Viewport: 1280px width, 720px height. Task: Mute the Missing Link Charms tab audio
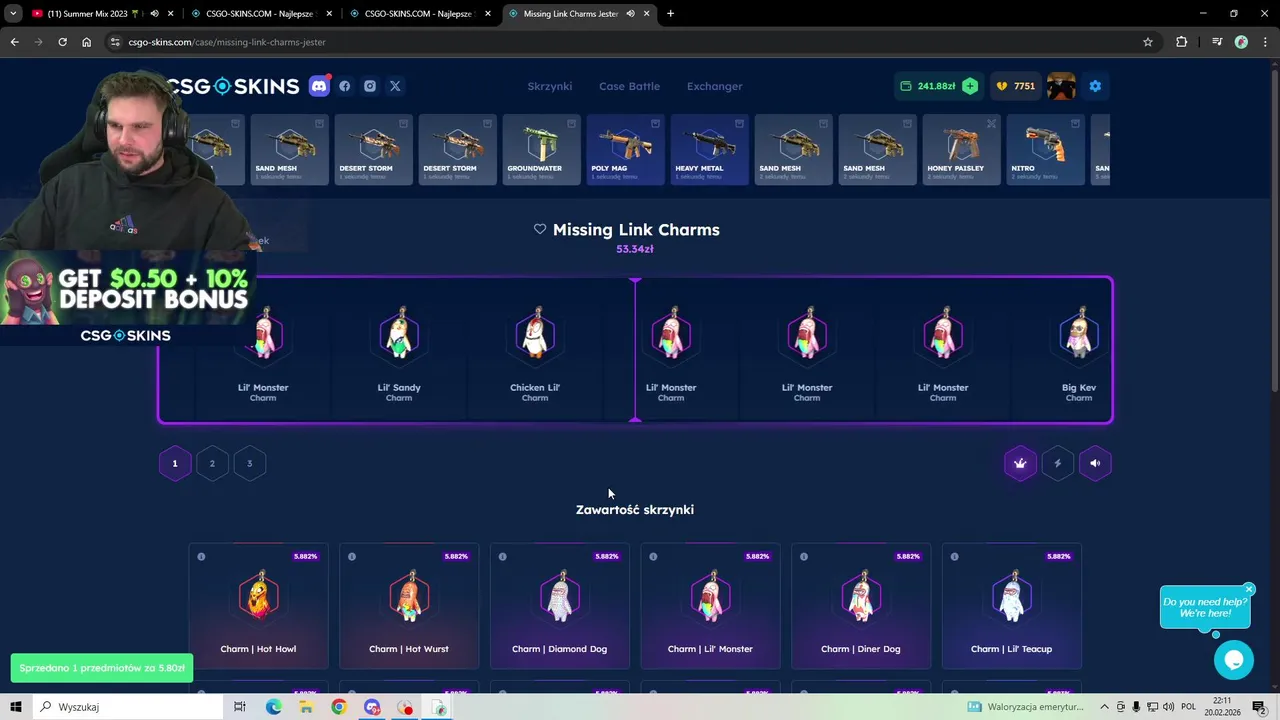coord(630,14)
